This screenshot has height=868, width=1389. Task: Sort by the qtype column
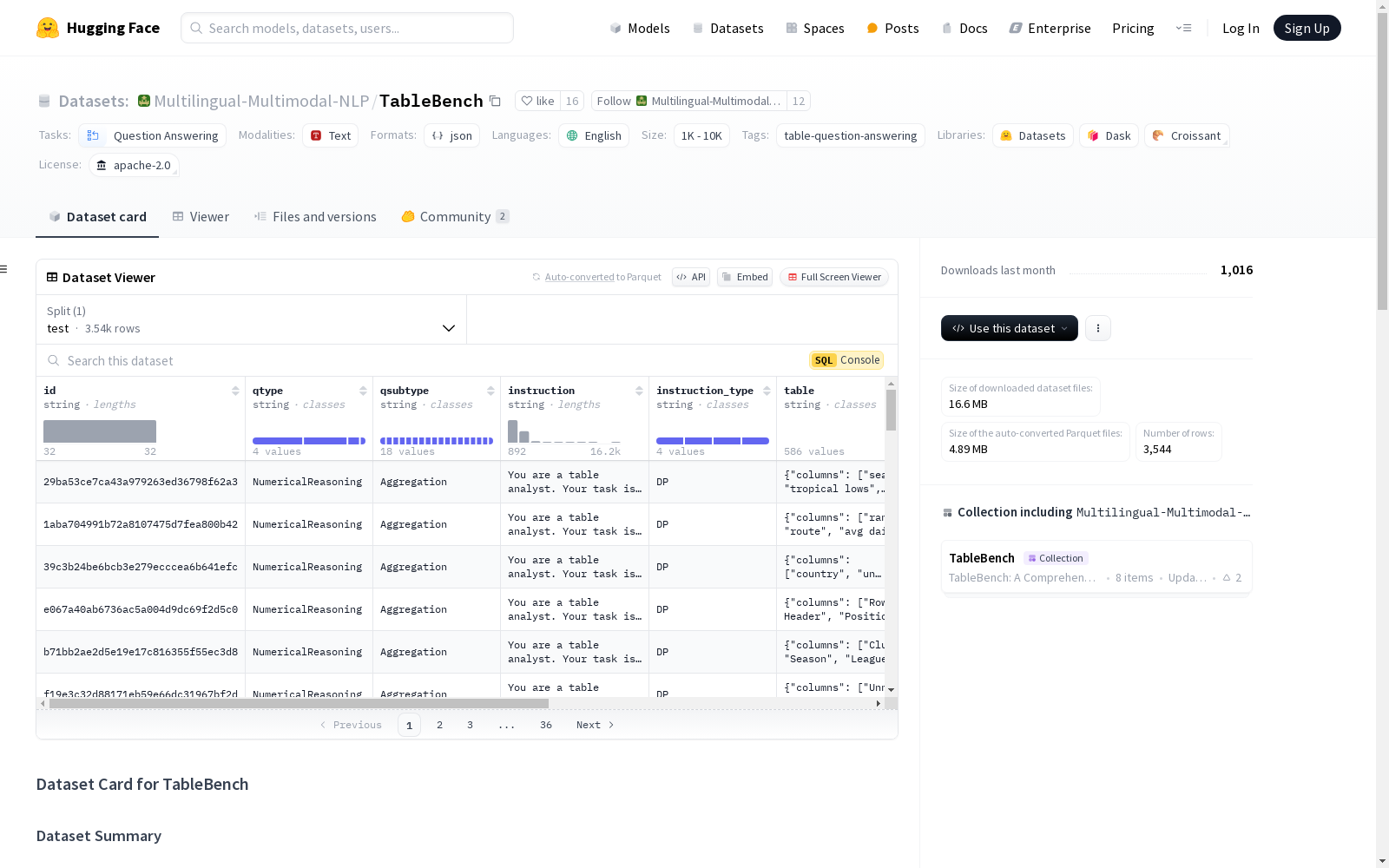(x=363, y=391)
